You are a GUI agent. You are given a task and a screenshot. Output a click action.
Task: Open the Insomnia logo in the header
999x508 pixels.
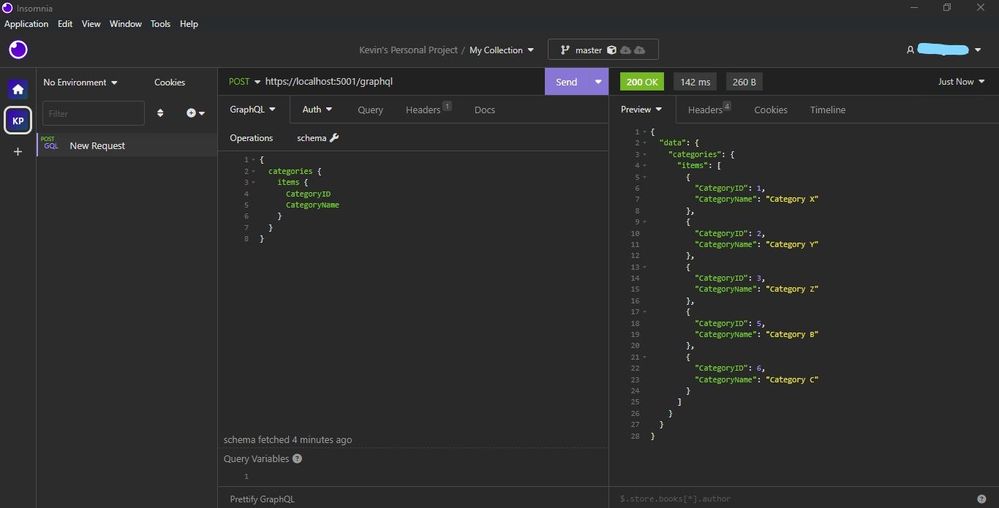click(x=18, y=49)
